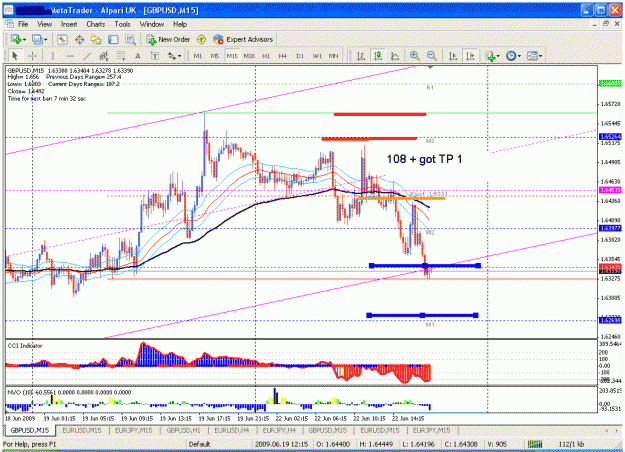Expand the New Chart dropdown arrow
The image size is (625, 452).
pos(24,40)
